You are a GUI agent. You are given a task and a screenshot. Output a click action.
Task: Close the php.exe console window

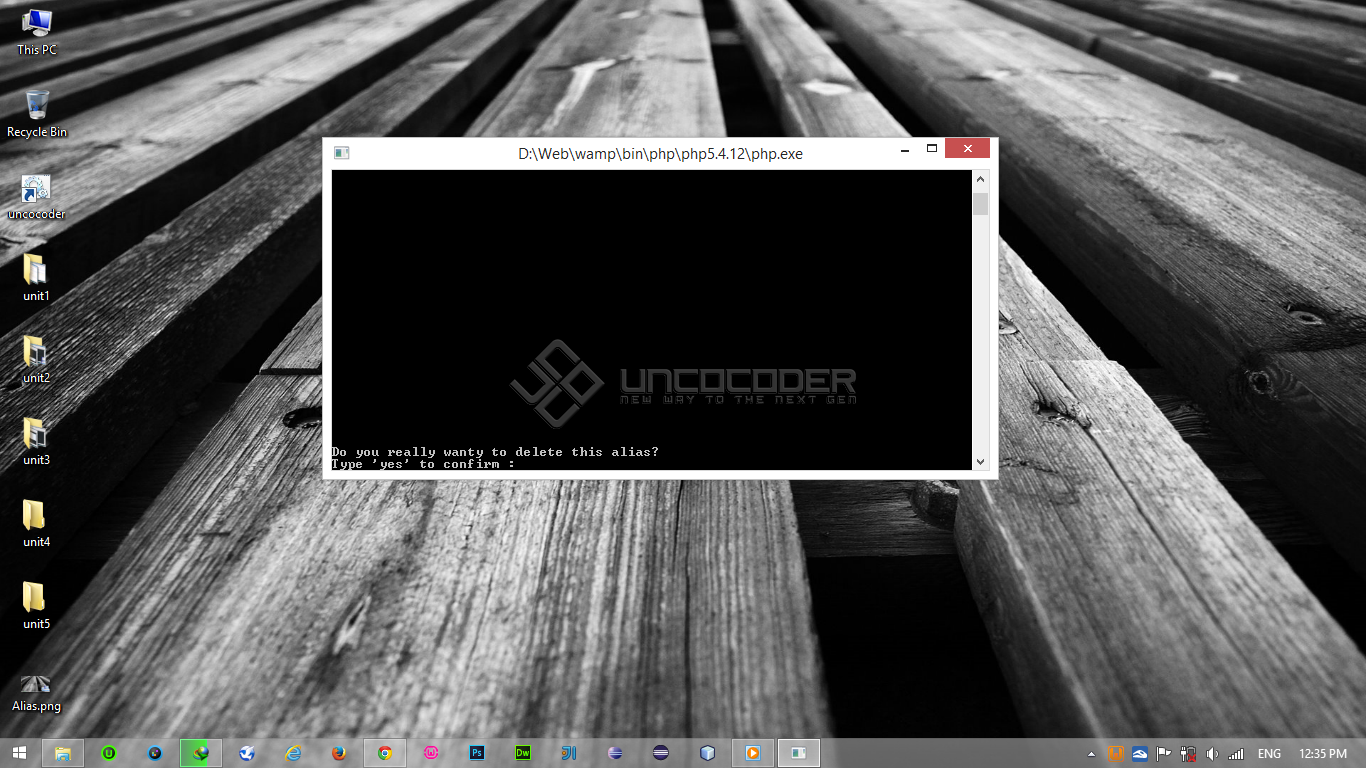967,149
